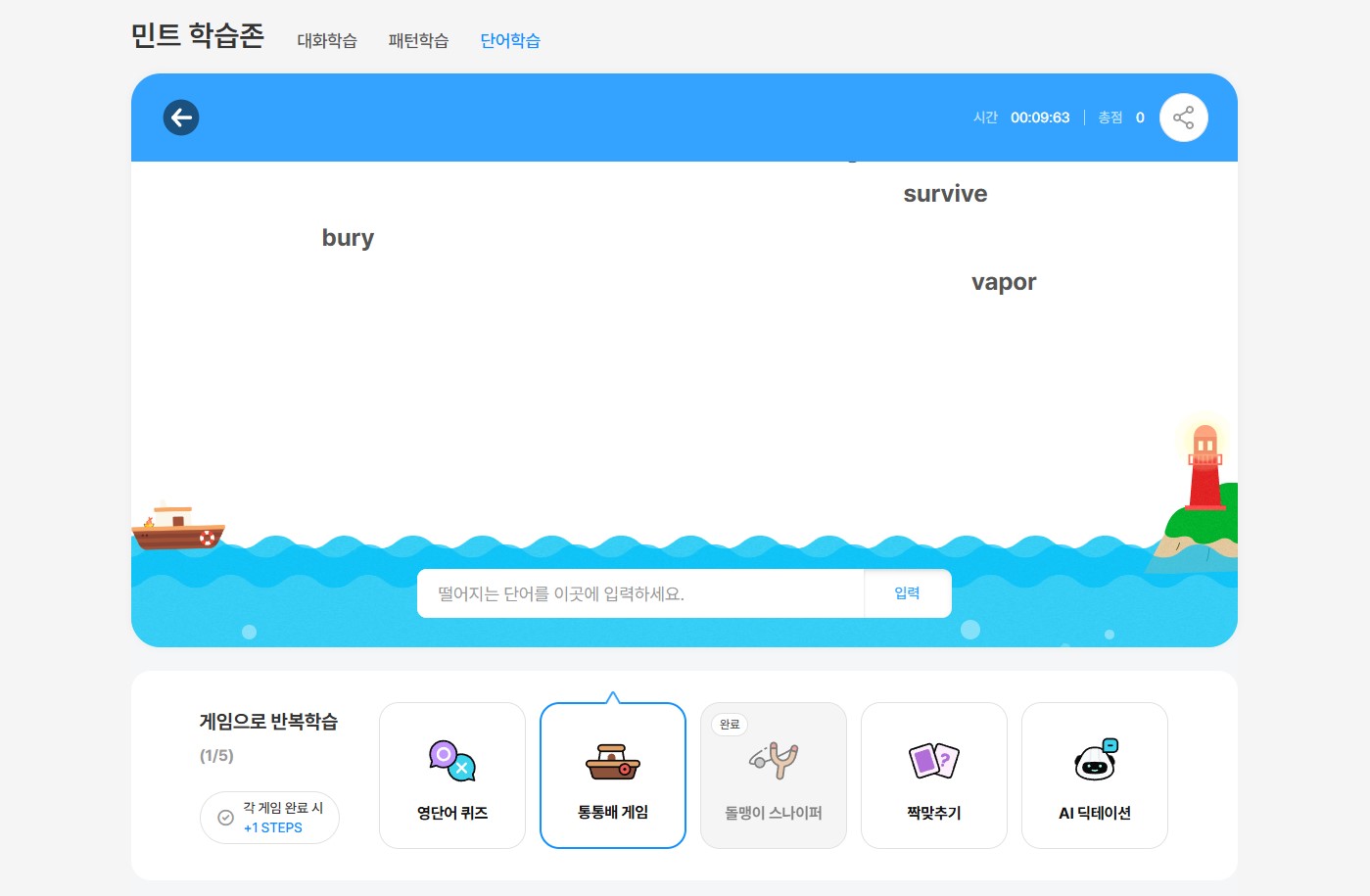Click the red lighthouse on the island
The image size is (1370, 896).
point(1205,470)
